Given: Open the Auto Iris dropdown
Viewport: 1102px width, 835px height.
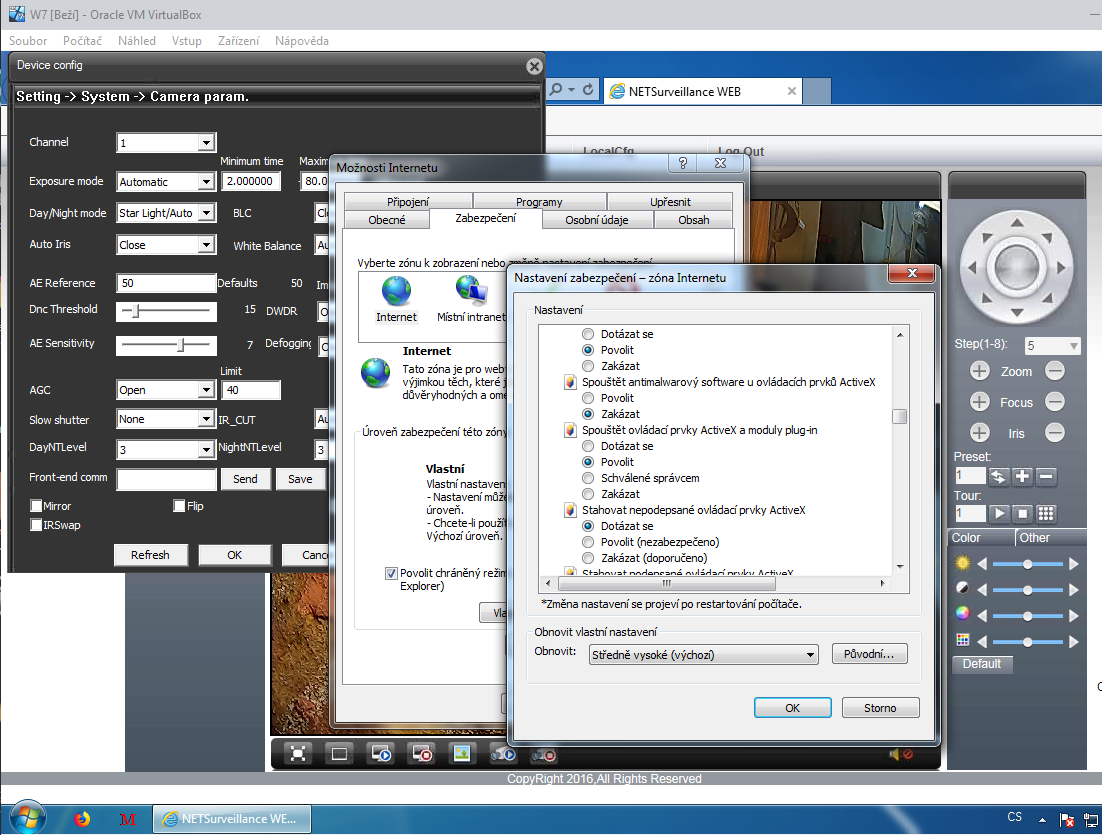Looking at the screenshot, I should pos(206,245).
